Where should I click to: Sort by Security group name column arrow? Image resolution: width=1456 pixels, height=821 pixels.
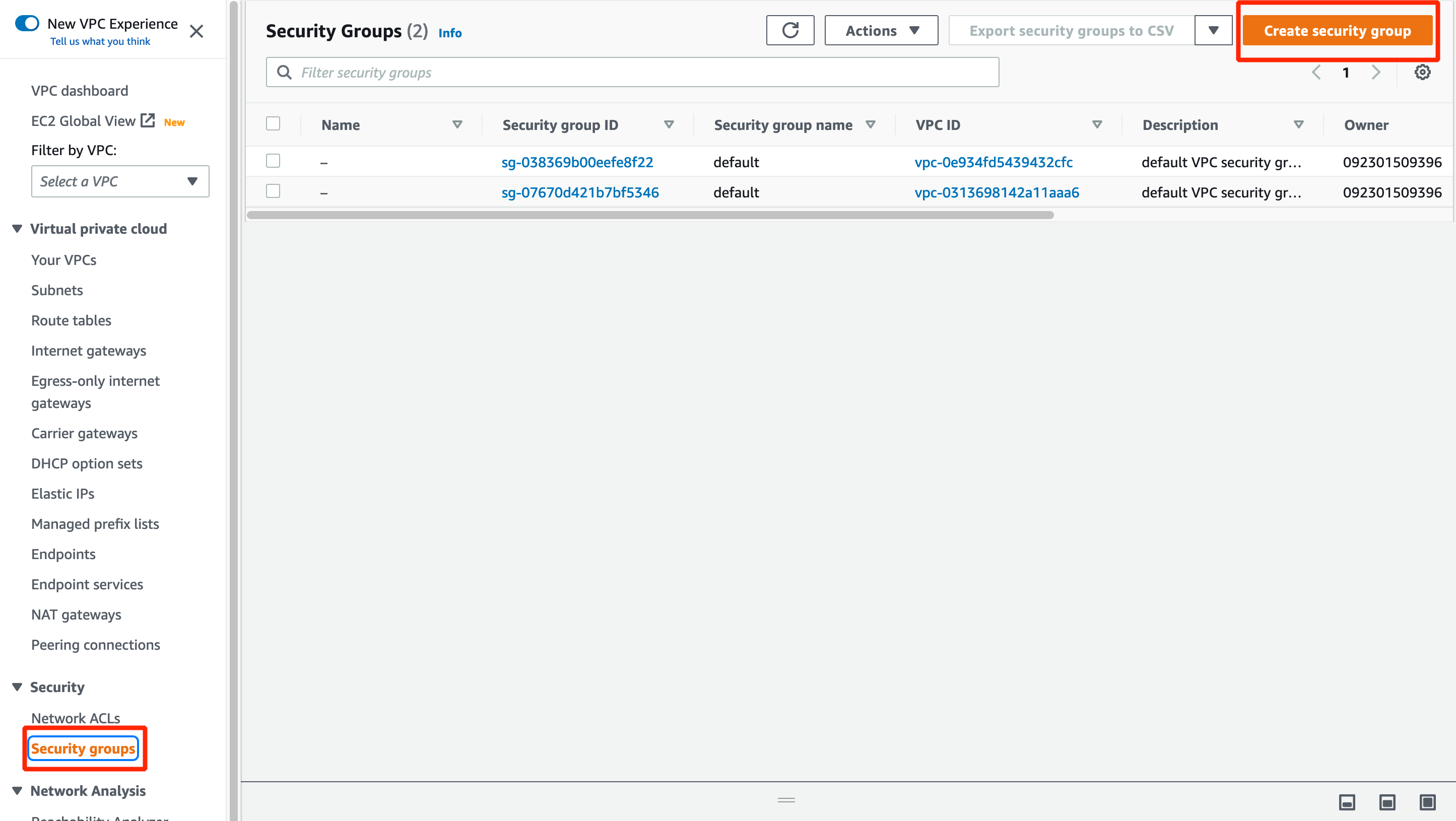(x=871, y=125)
